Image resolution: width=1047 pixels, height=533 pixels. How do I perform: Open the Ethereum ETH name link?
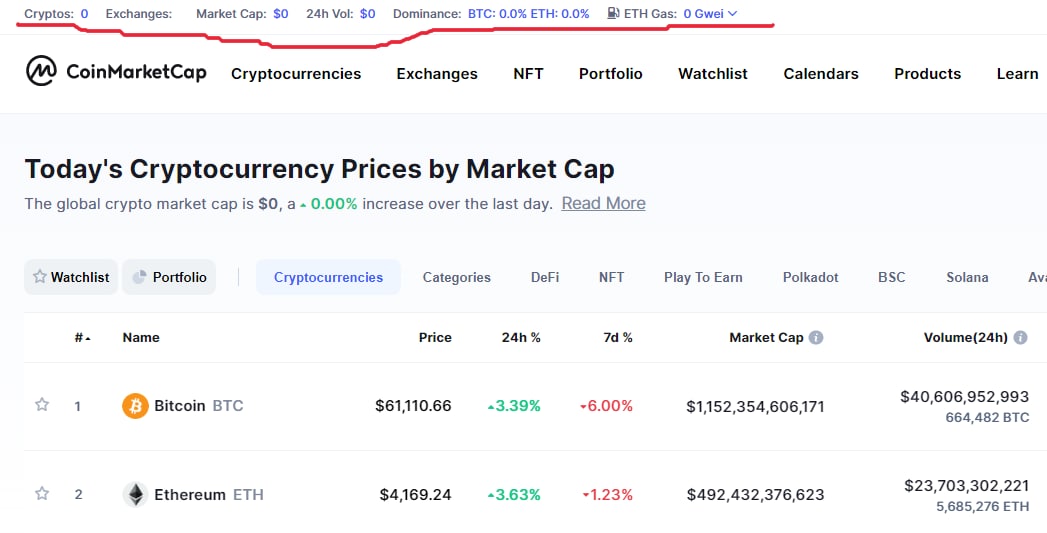(209, 494)
